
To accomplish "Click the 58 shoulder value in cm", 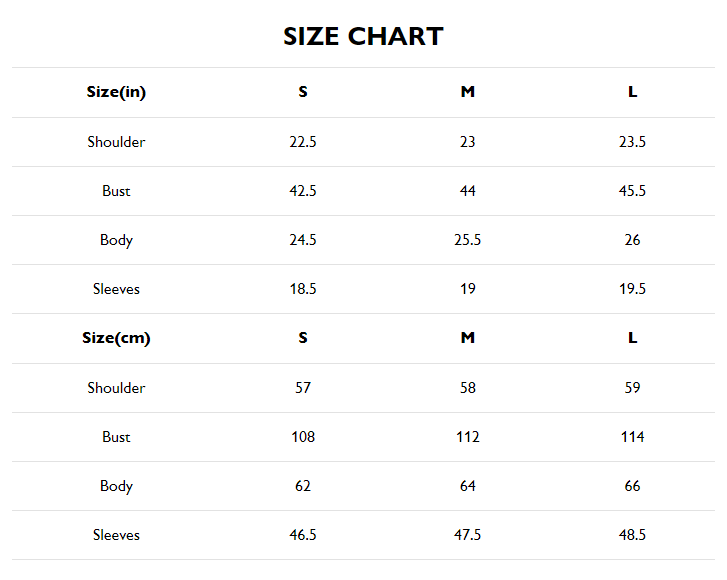I will click(467, 388).
